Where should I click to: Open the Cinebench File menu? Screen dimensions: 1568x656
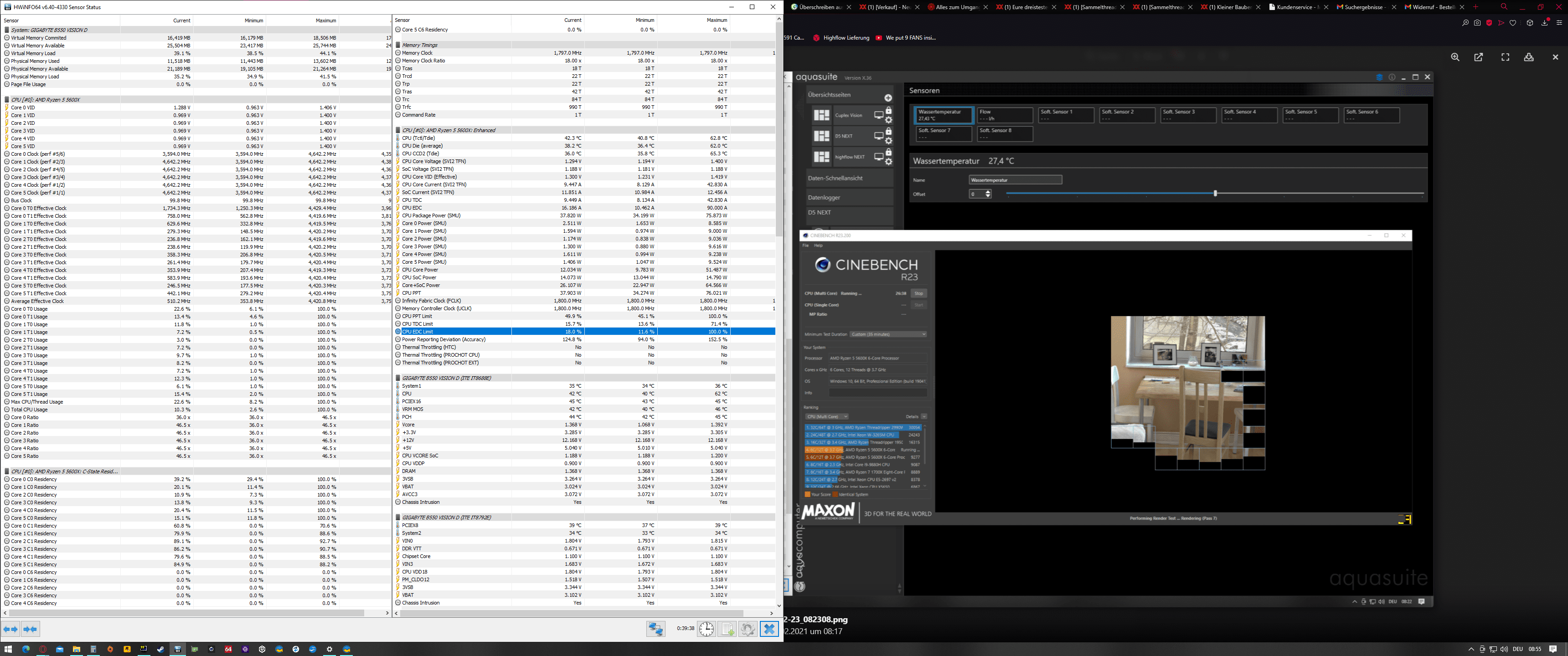coord(805,246)
